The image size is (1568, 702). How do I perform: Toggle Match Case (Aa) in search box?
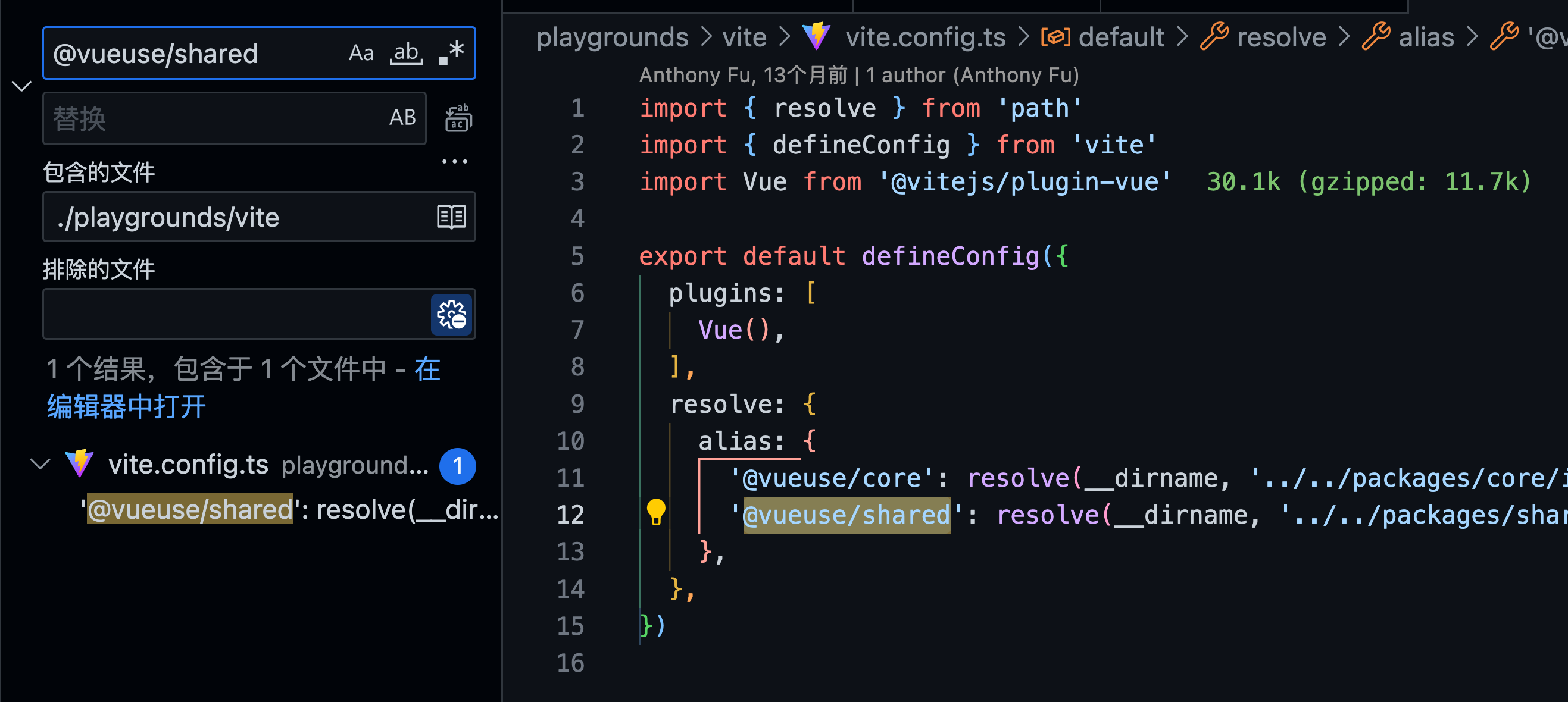tap(361, 53)
